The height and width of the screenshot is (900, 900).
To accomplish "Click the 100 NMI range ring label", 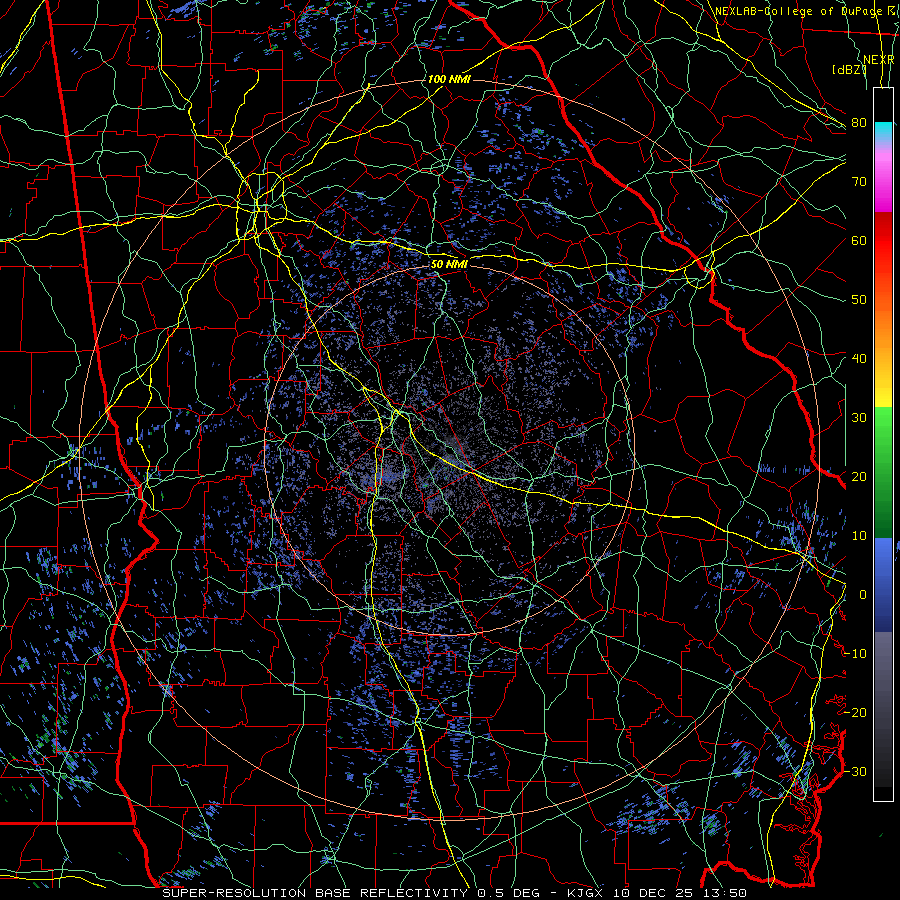I will point(449,79).
